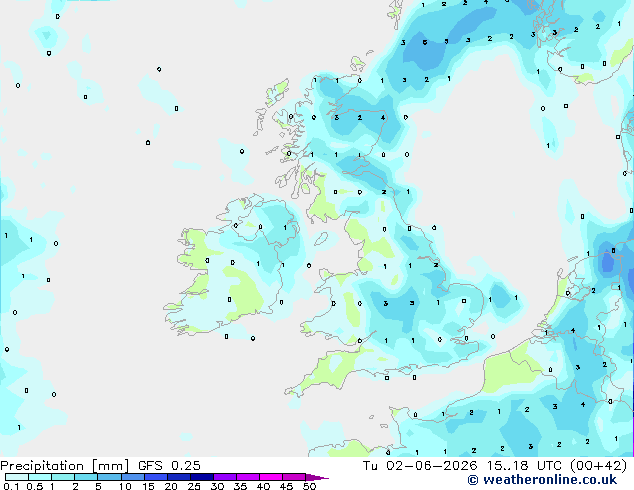Click the 'Precipitation [mm]' title text
Image resolution: width=634 pixels, height=490 pixels.
tap(65, 466)
